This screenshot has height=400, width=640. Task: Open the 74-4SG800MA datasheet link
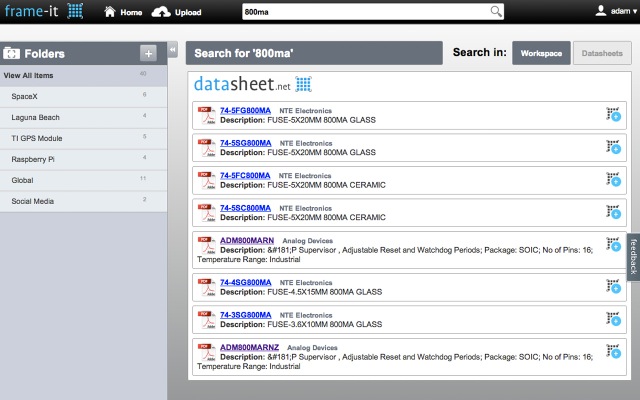[x=246, y=282]
